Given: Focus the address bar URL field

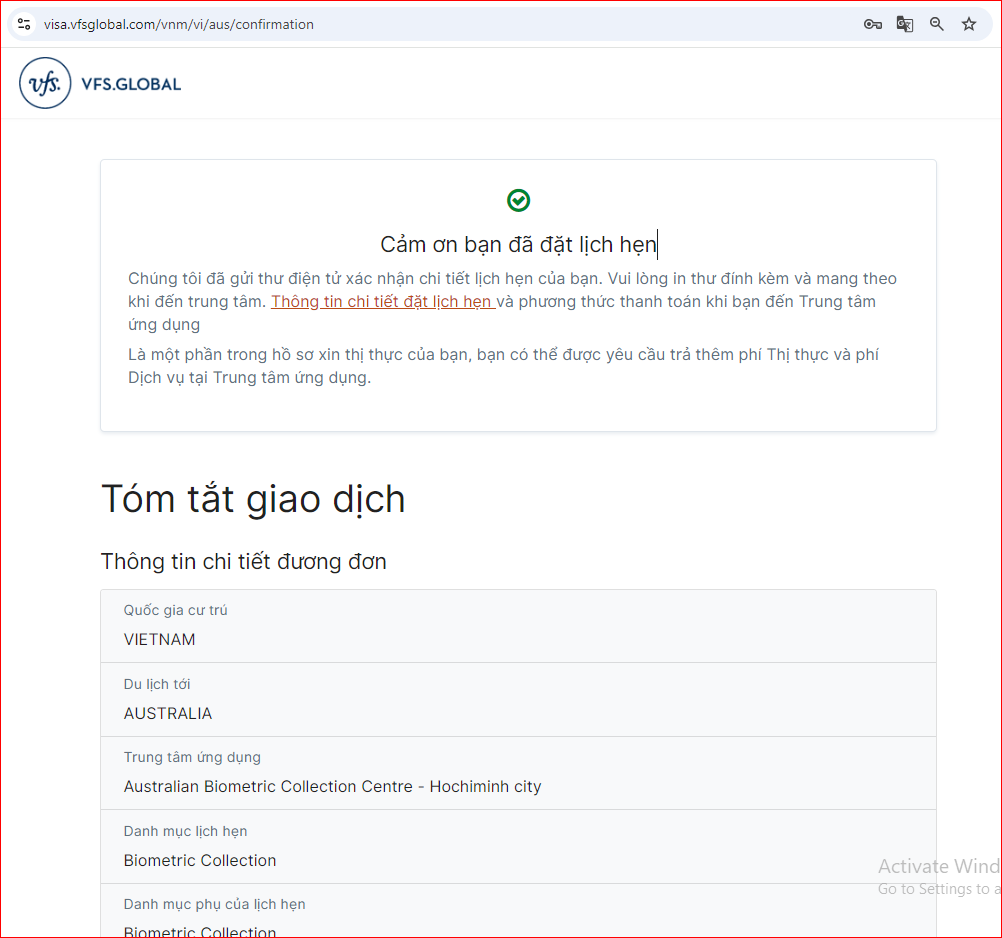Looking at the screenshot, I should (x=400, y=24).
